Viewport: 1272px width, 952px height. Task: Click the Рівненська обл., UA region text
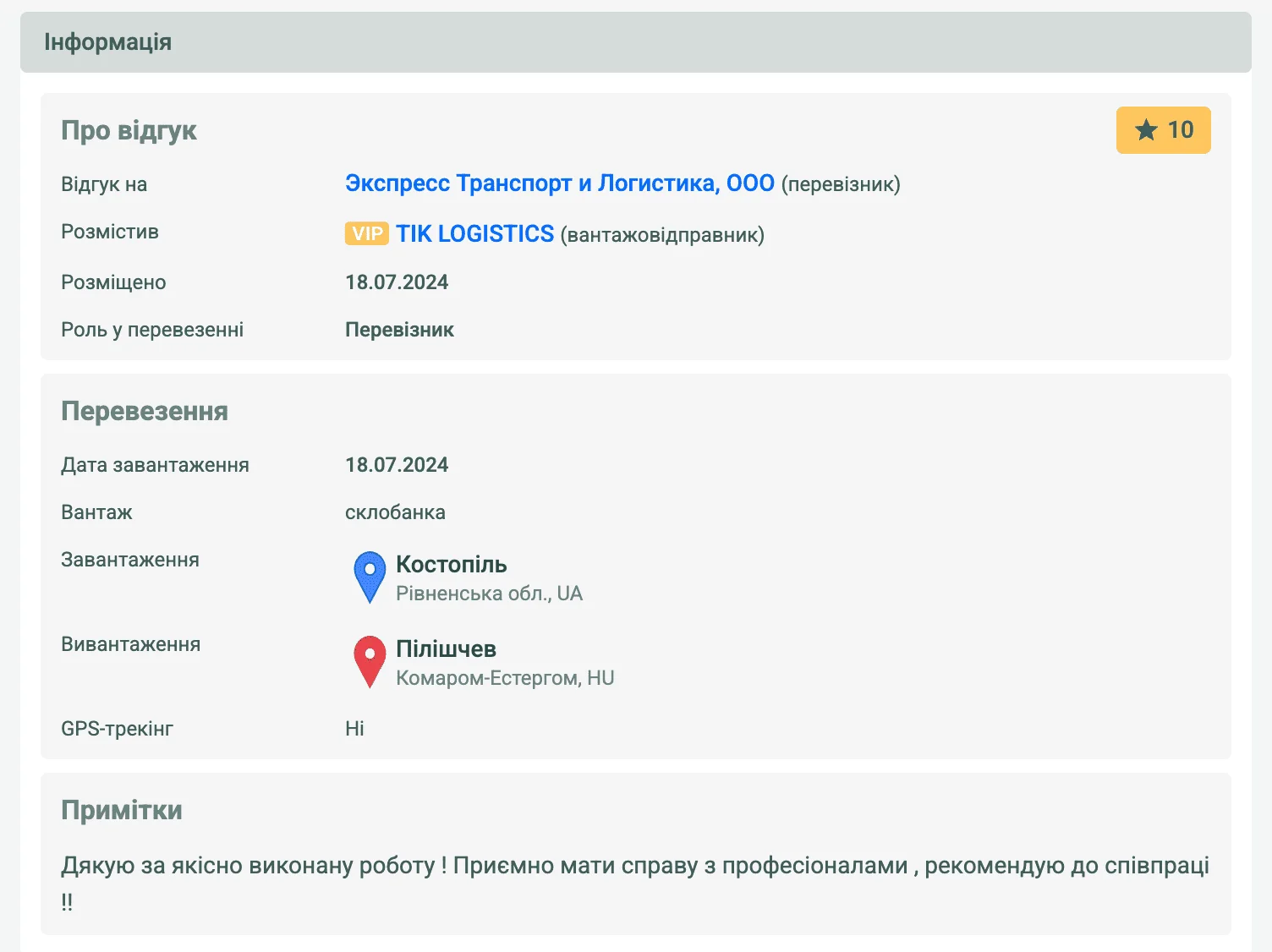pos(489,594)
